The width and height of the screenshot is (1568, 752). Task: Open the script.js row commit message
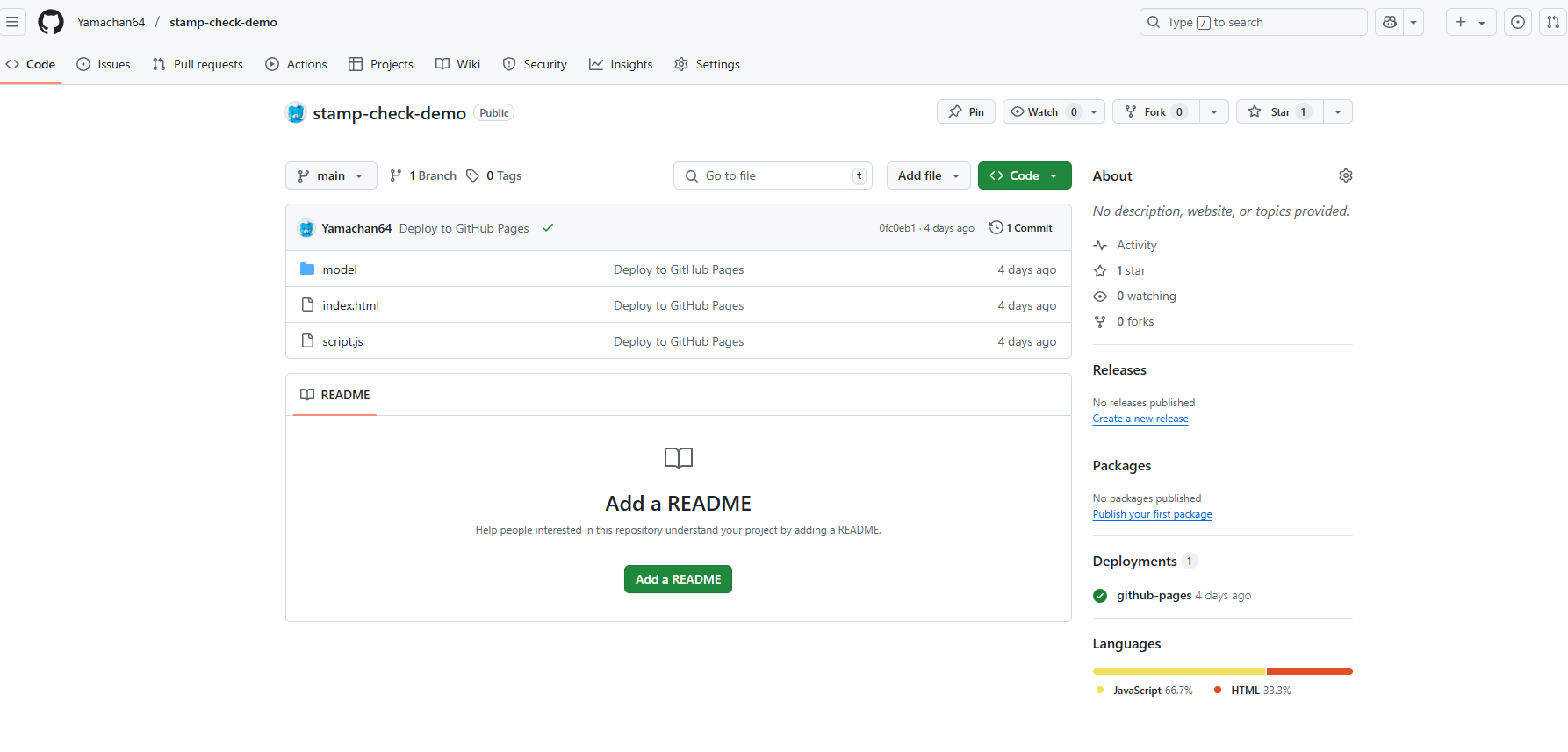pyautogui.click(x=679, y=341)
